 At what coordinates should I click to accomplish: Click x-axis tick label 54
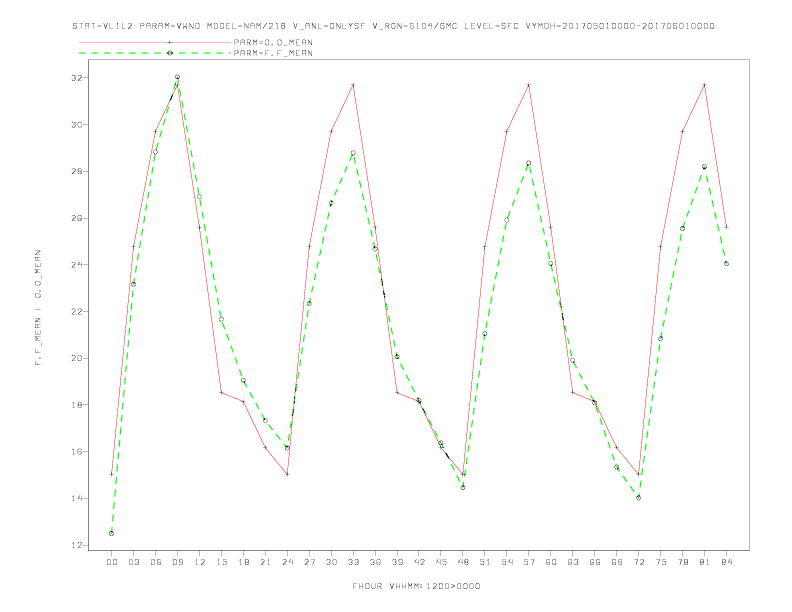coord(507,562)
